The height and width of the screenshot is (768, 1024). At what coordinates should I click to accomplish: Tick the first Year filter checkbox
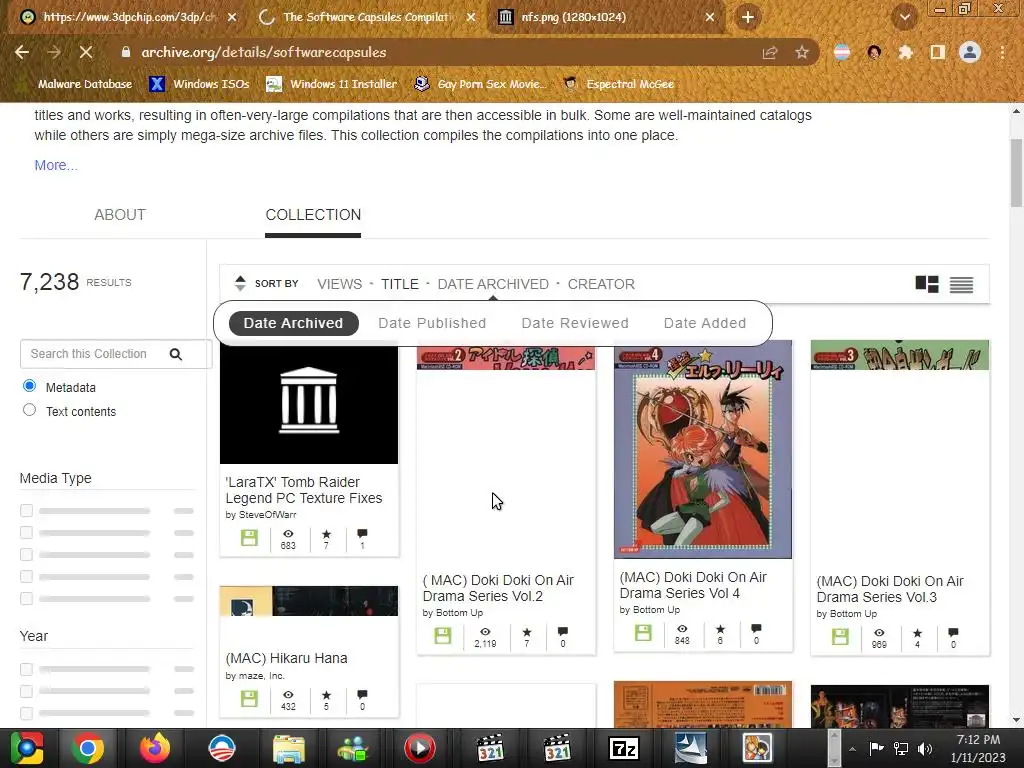pos(26,669)
